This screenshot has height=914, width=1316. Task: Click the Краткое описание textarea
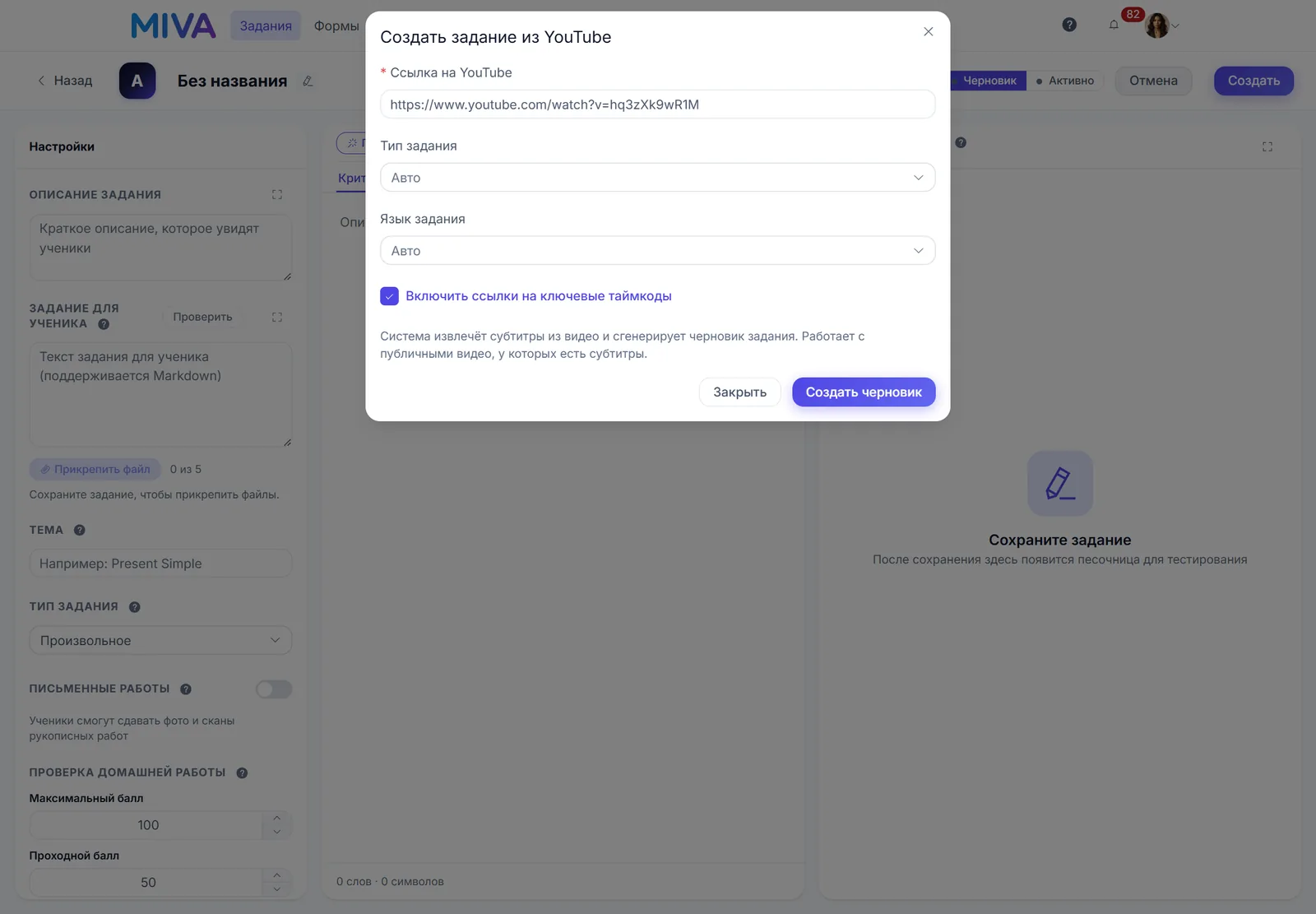[x=160, y=248]
